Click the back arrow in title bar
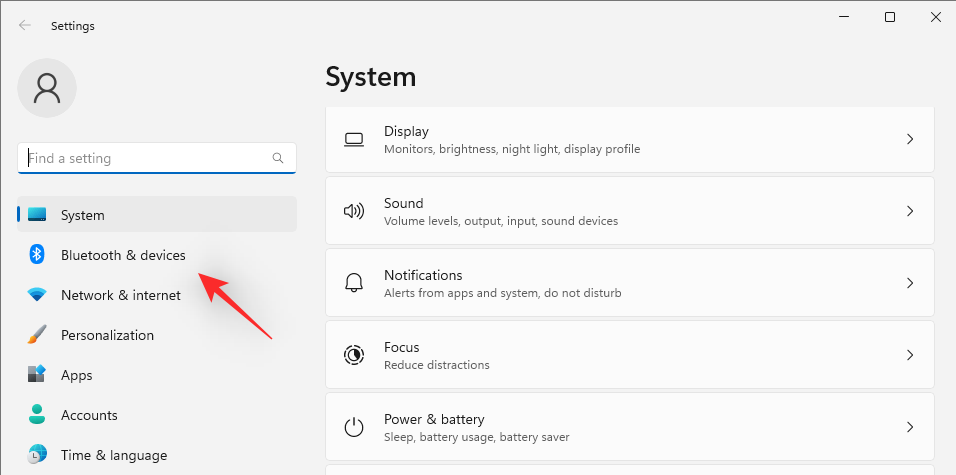 click(25, 26)
